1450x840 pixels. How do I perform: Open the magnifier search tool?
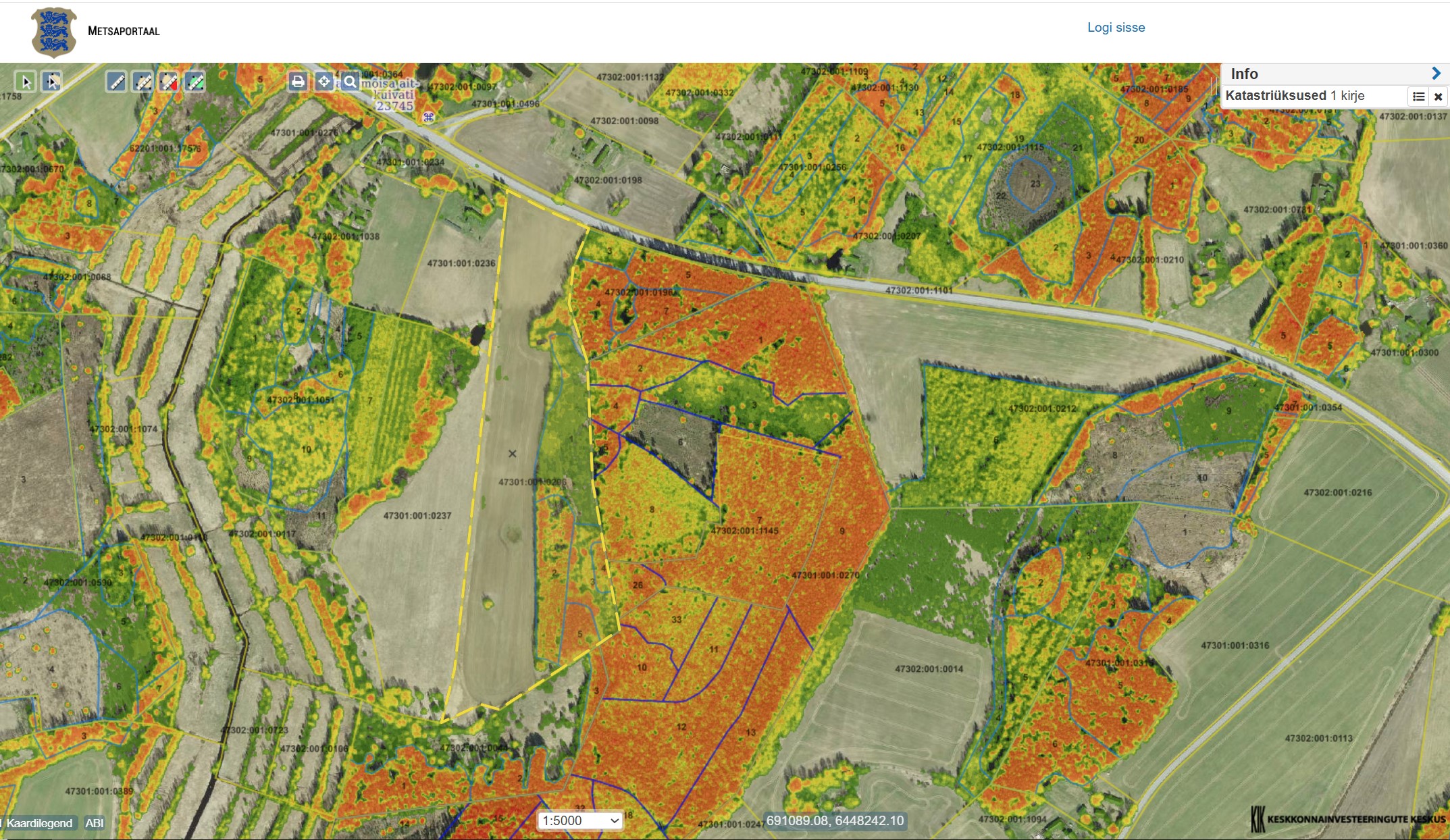click(x=350, y=82)
